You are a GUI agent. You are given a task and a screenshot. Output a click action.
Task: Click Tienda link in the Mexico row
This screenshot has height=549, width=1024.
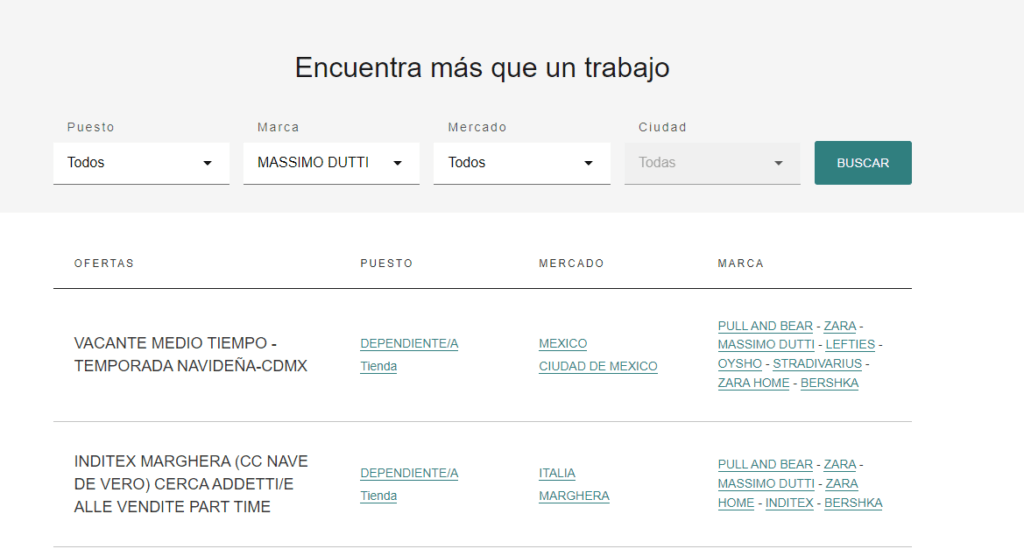(x=378, y=366)
